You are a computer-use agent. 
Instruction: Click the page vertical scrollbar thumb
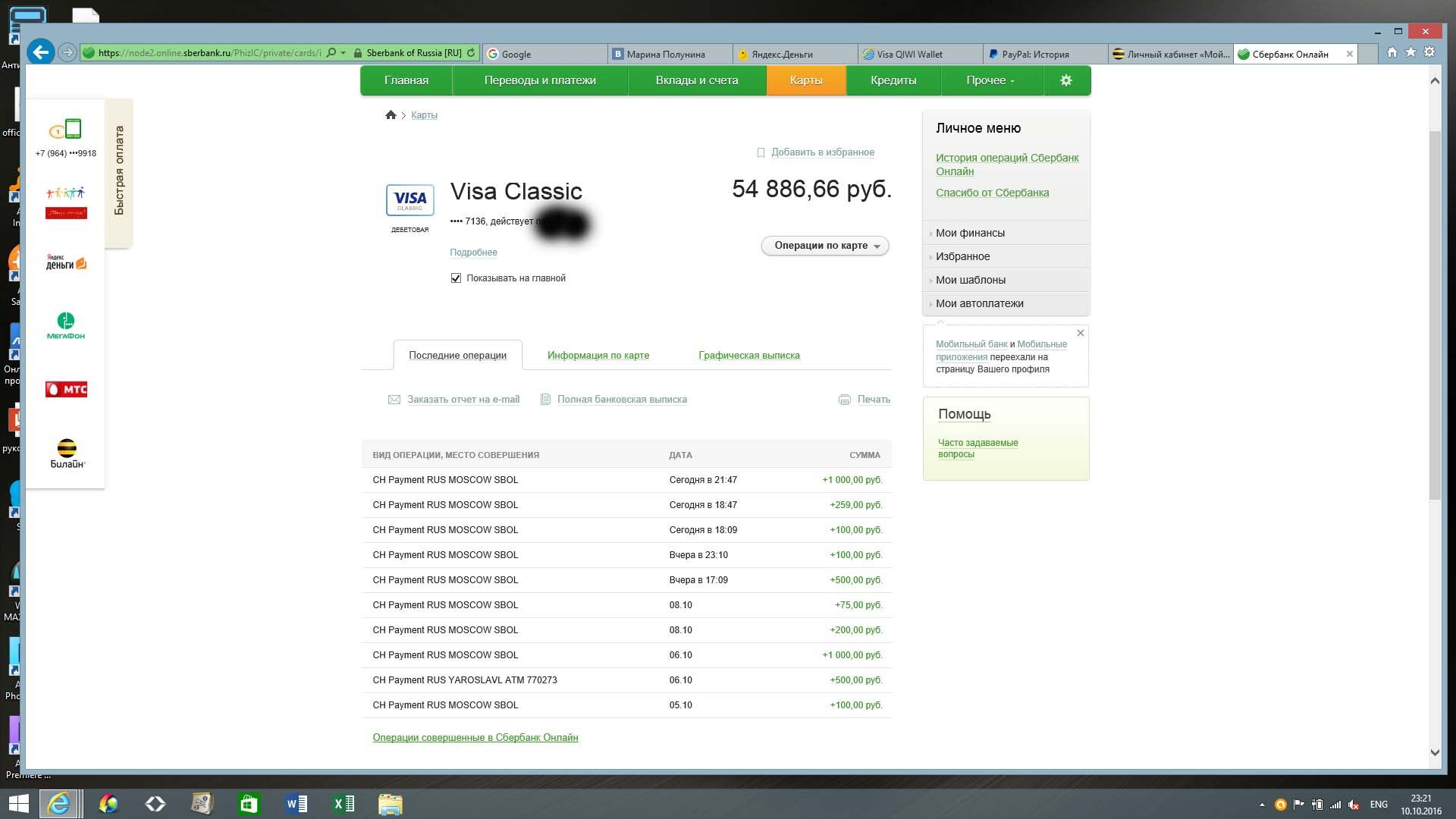coord(1435,315)
